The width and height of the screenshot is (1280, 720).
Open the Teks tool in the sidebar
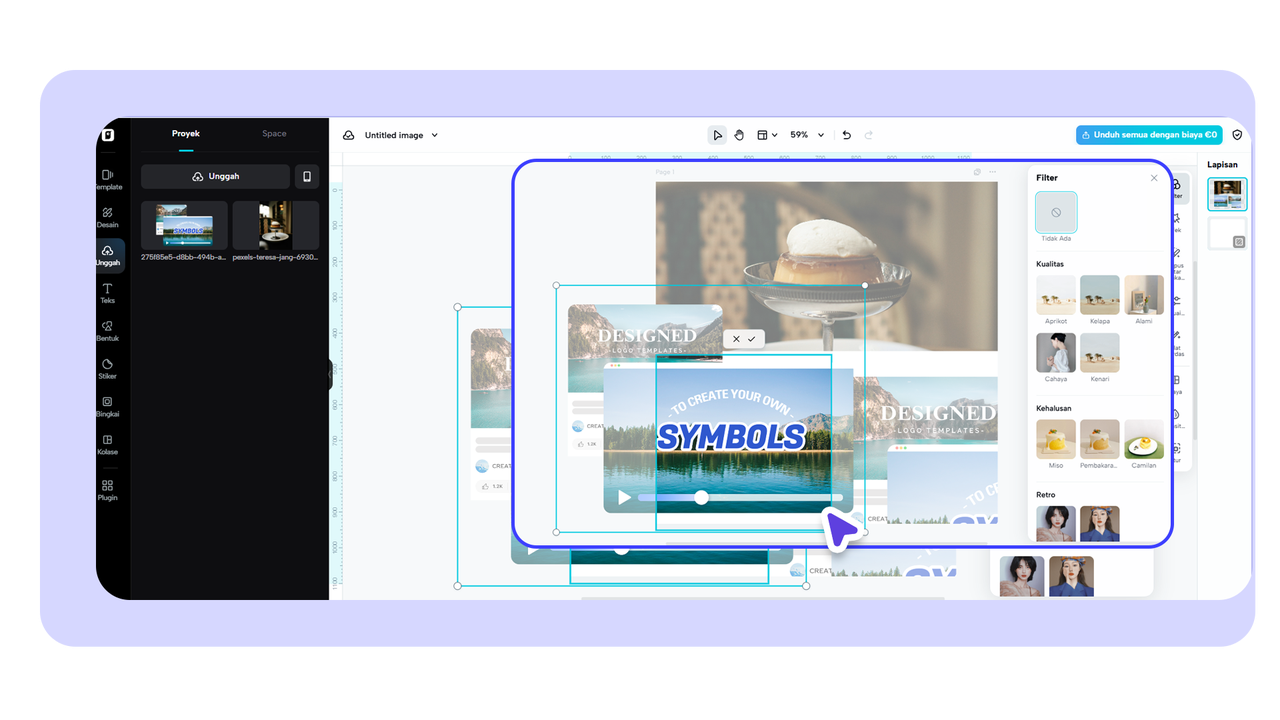(x=108, y=293)
